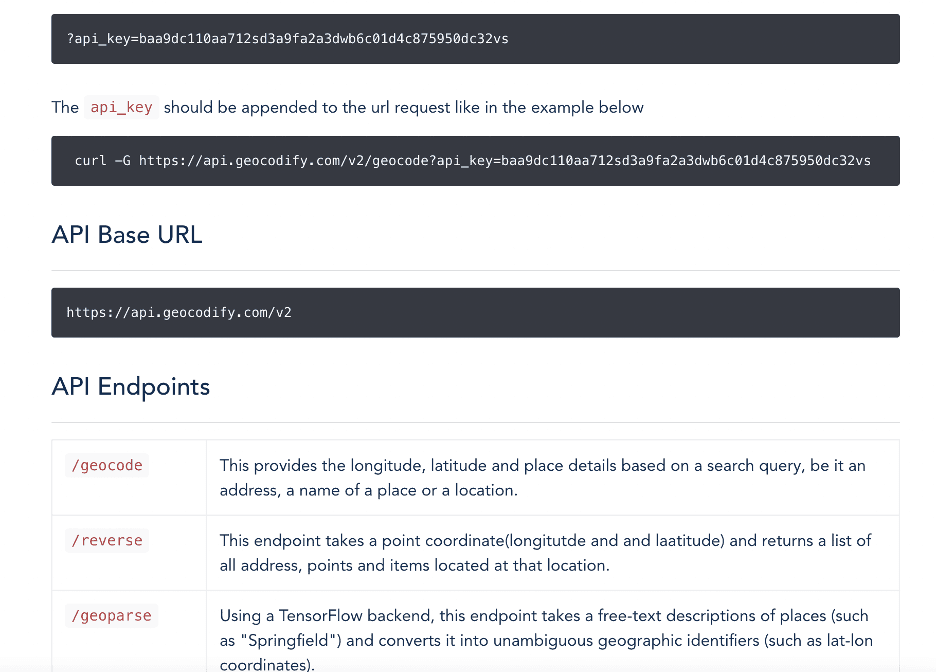Viewport: 936px width, 672px height.
Task: Click the /reverse description row
Action: (545, 552)
